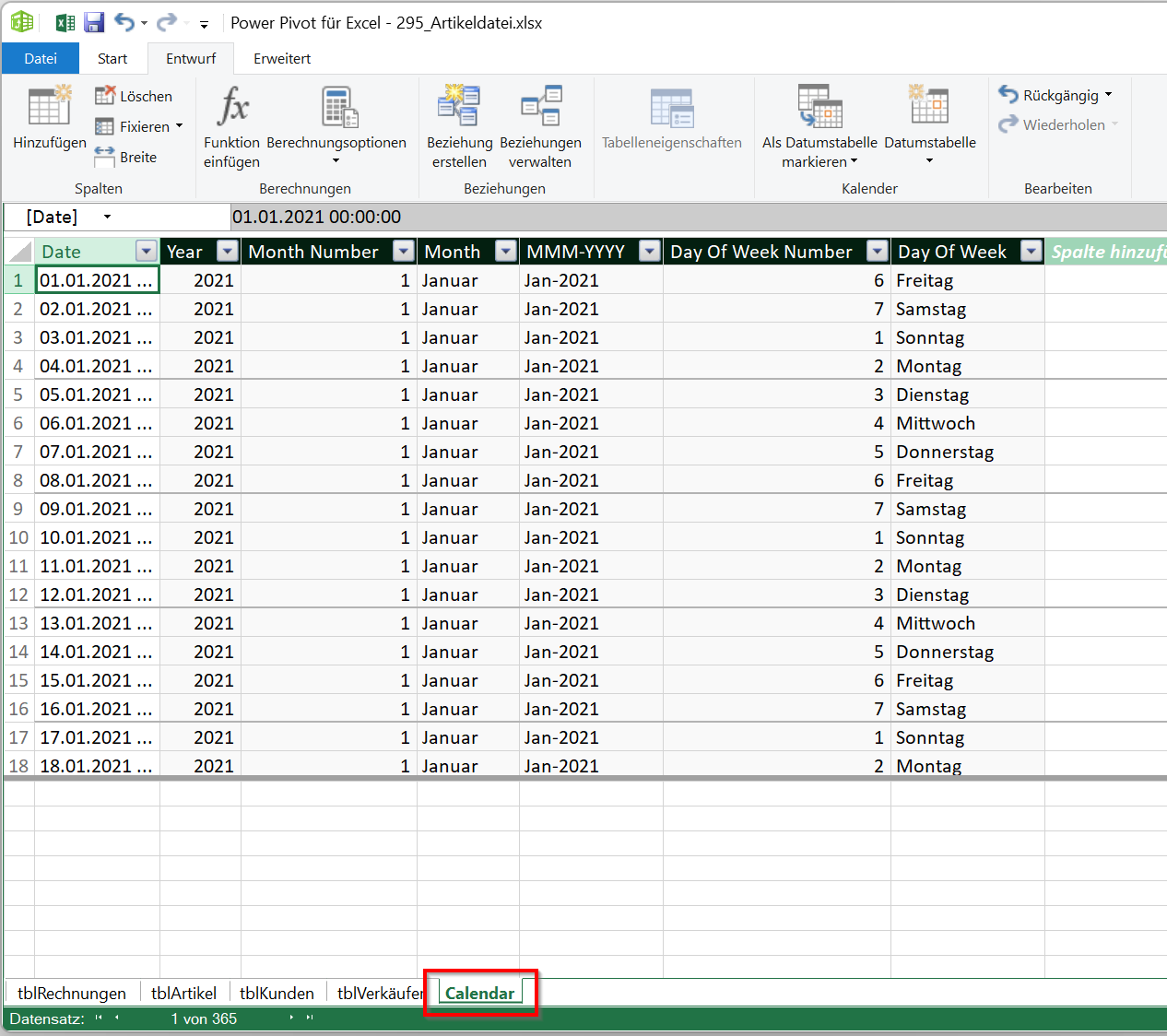The image size is (1167, 1036).
Task: Undo with the title bar arrow
Action: click(124, 23)
